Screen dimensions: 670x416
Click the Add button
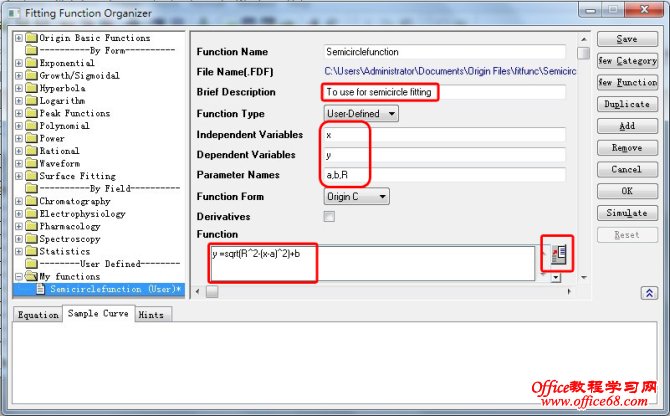(x=627, y=126)
